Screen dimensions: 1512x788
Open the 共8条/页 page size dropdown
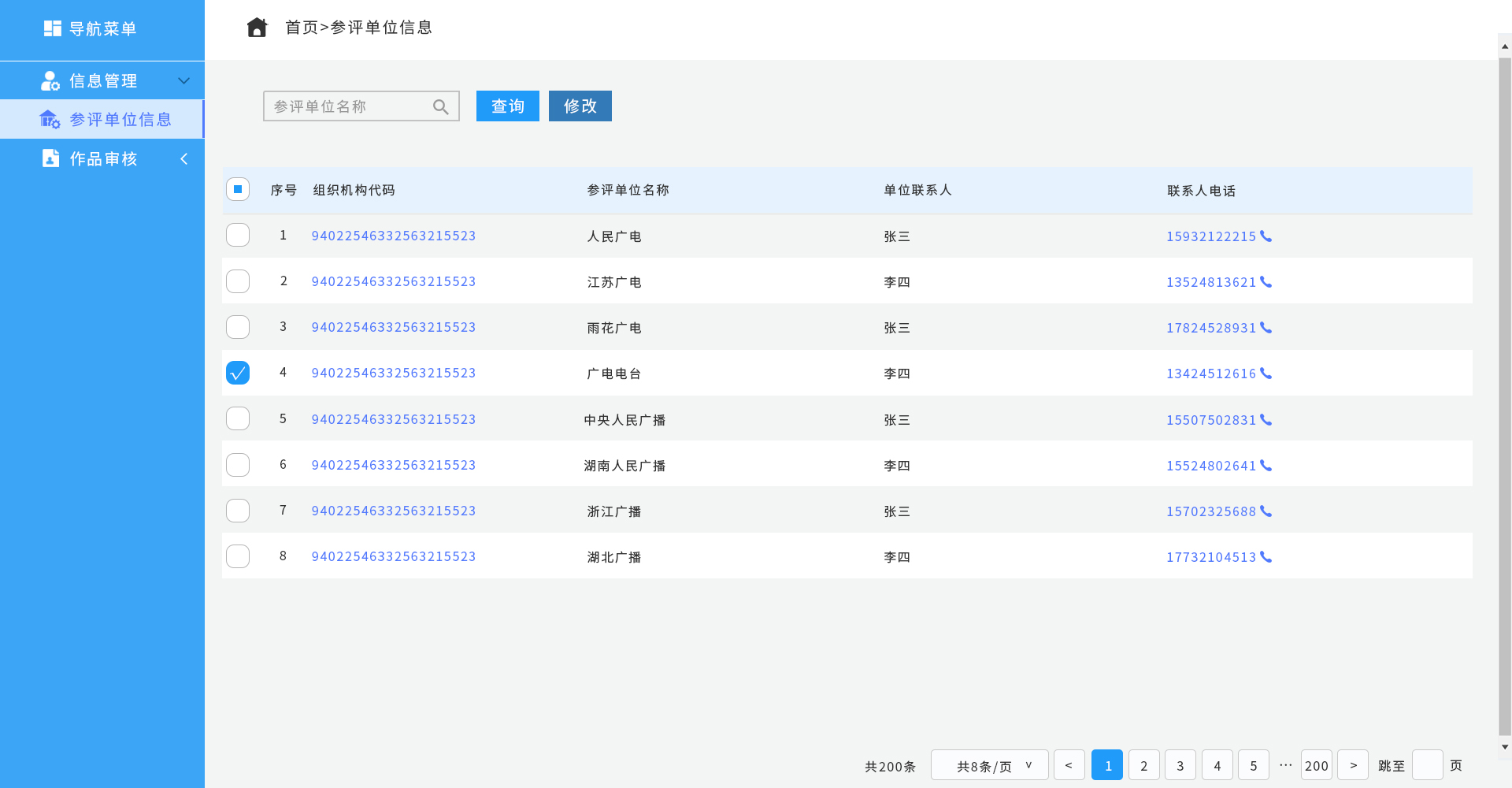click(x=989, y=765)
